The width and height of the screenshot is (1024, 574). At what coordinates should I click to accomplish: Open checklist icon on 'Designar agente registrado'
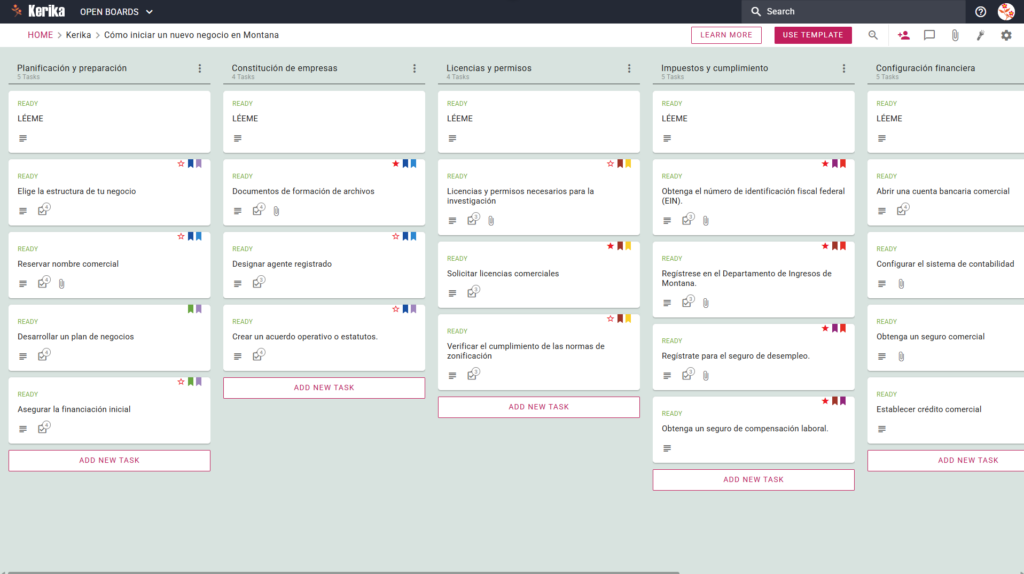point(258,282)
